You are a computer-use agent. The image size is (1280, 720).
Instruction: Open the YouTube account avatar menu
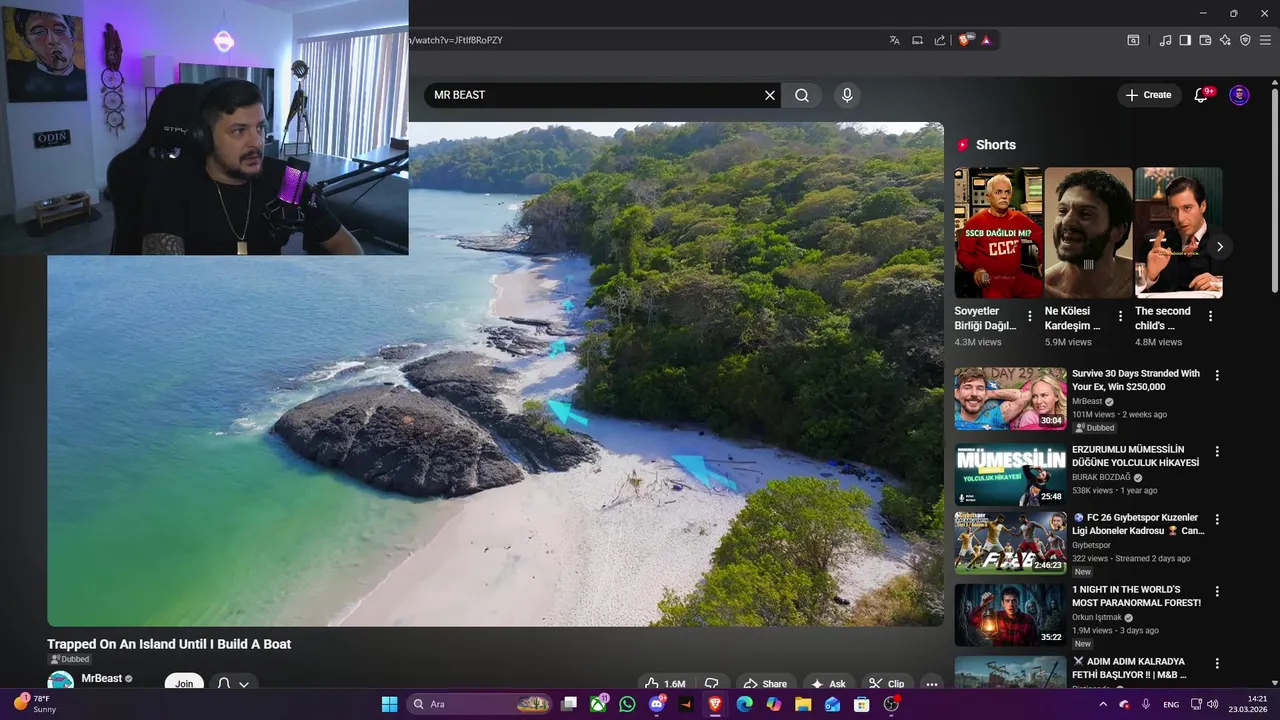coord(1239,95)
